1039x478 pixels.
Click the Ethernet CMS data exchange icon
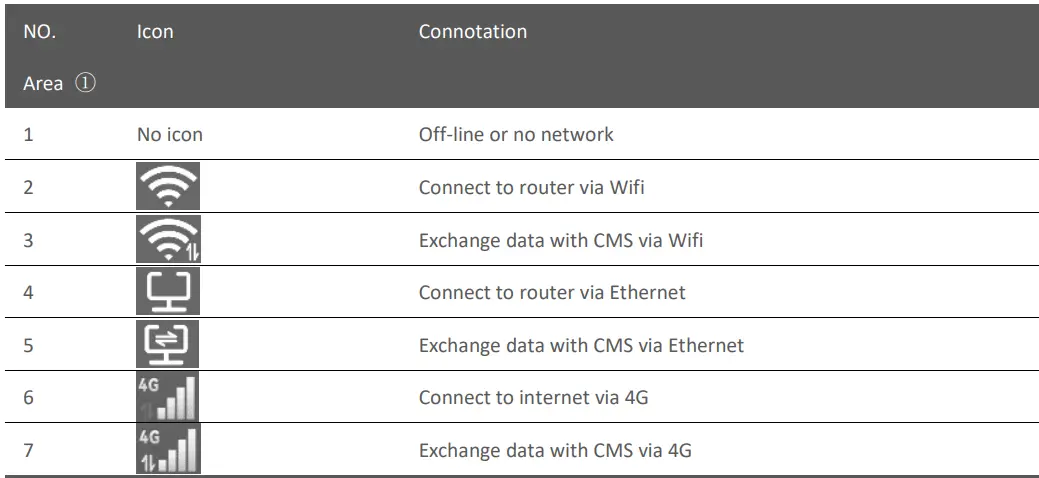(x=168, y=346)
